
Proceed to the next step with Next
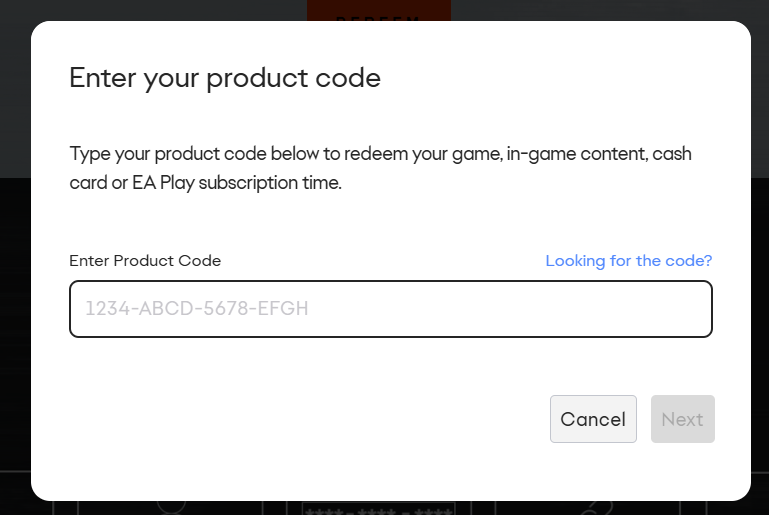tap(682, 419)
